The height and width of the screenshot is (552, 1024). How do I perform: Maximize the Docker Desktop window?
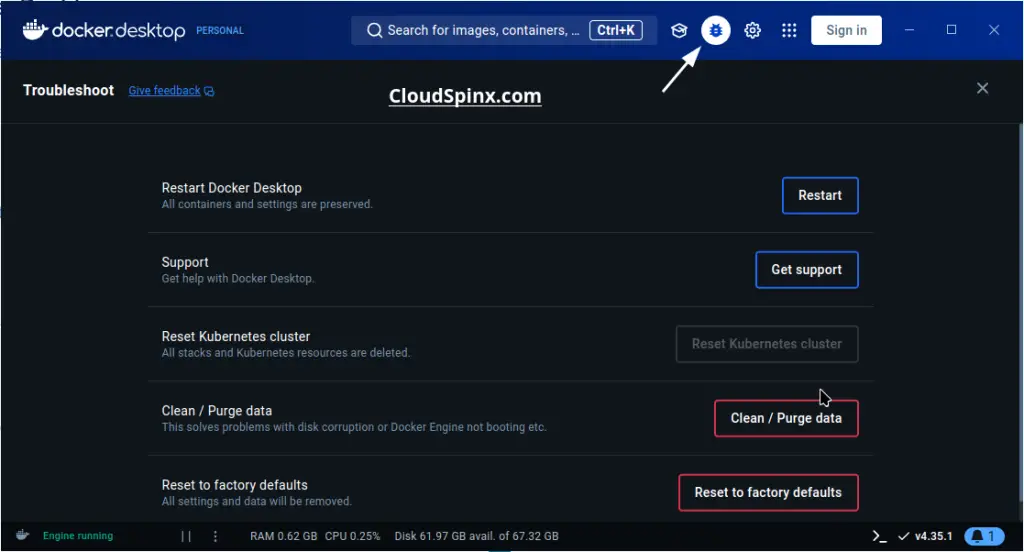pos(952,30)
